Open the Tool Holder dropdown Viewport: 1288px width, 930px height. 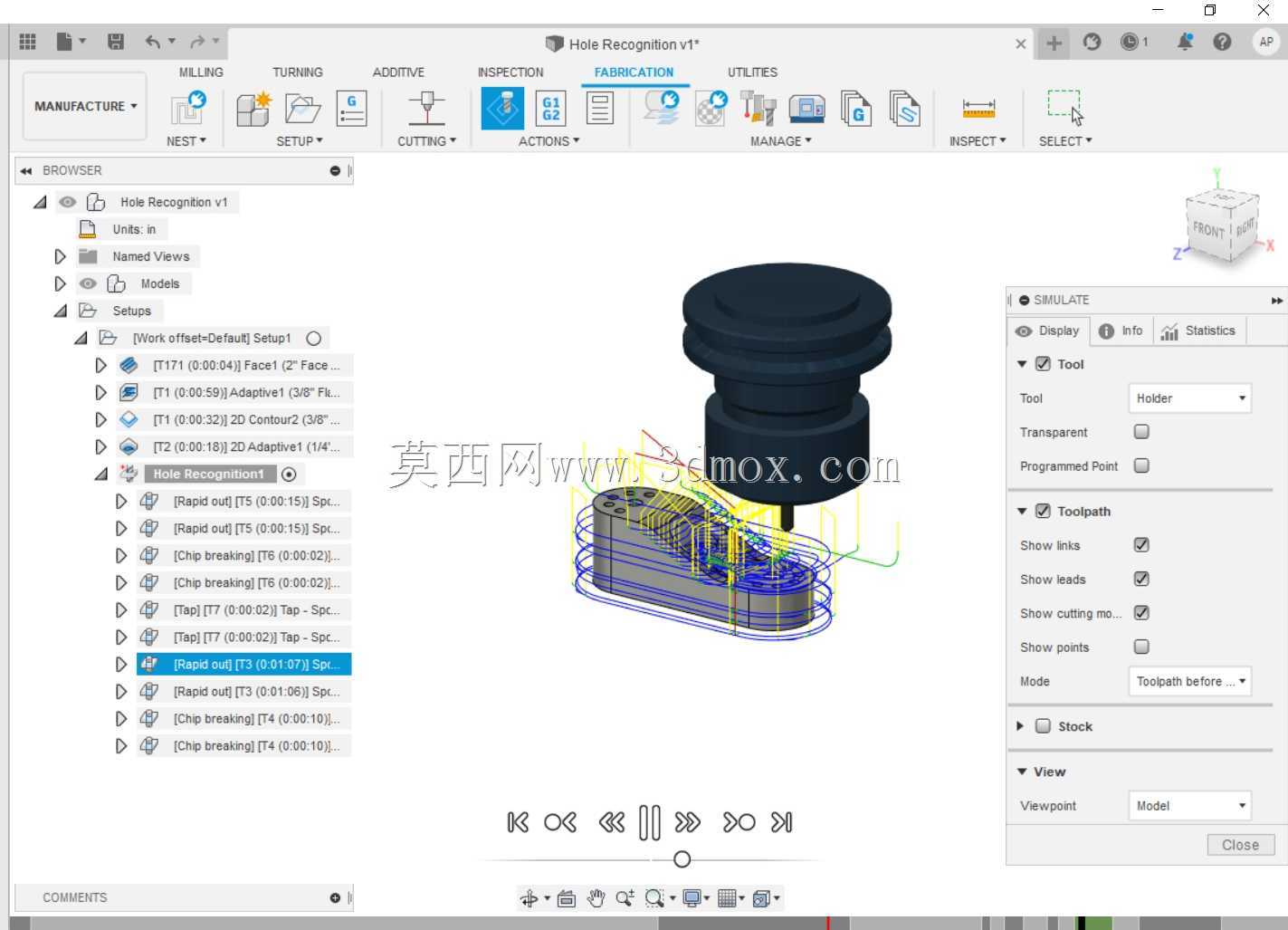click(x=1189, y=398)
